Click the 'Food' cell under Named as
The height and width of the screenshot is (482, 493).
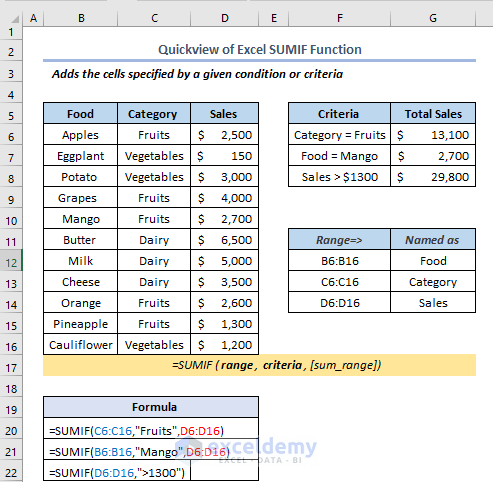click(433, 261)
